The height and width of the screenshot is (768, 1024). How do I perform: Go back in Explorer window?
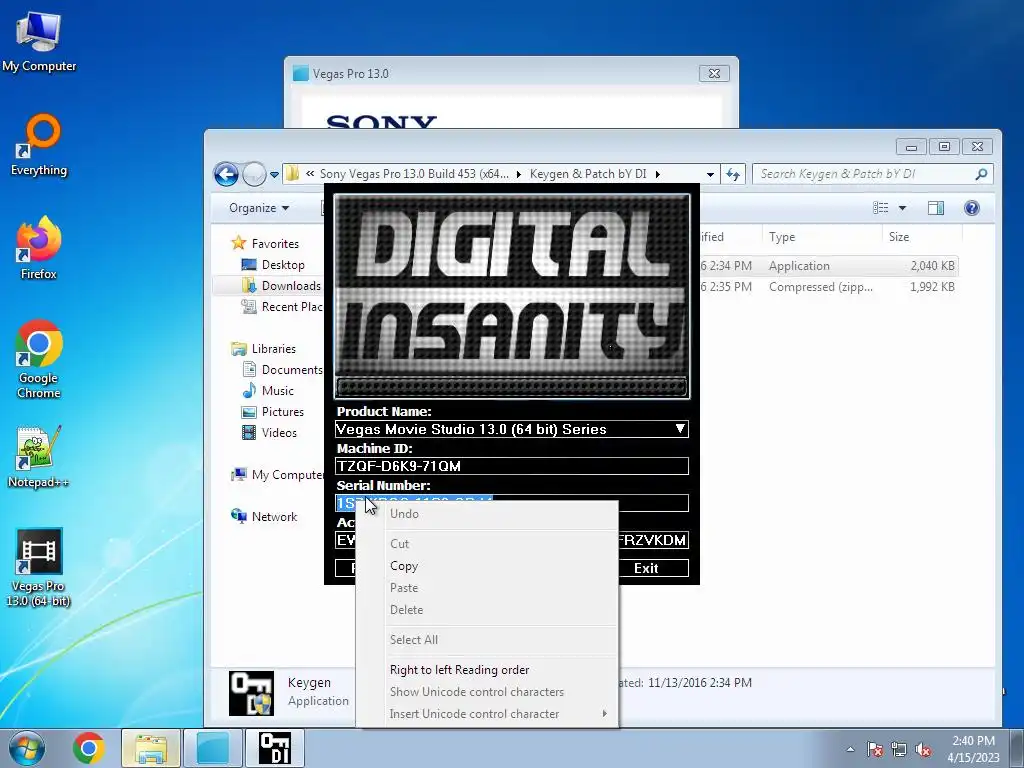[226, 174]
